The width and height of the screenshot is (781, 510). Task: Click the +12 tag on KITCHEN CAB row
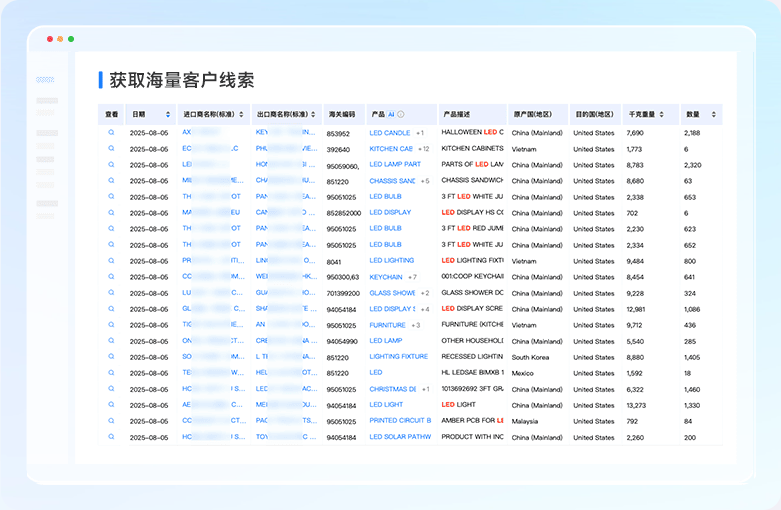pyautogui.click(x=424, y=149)
